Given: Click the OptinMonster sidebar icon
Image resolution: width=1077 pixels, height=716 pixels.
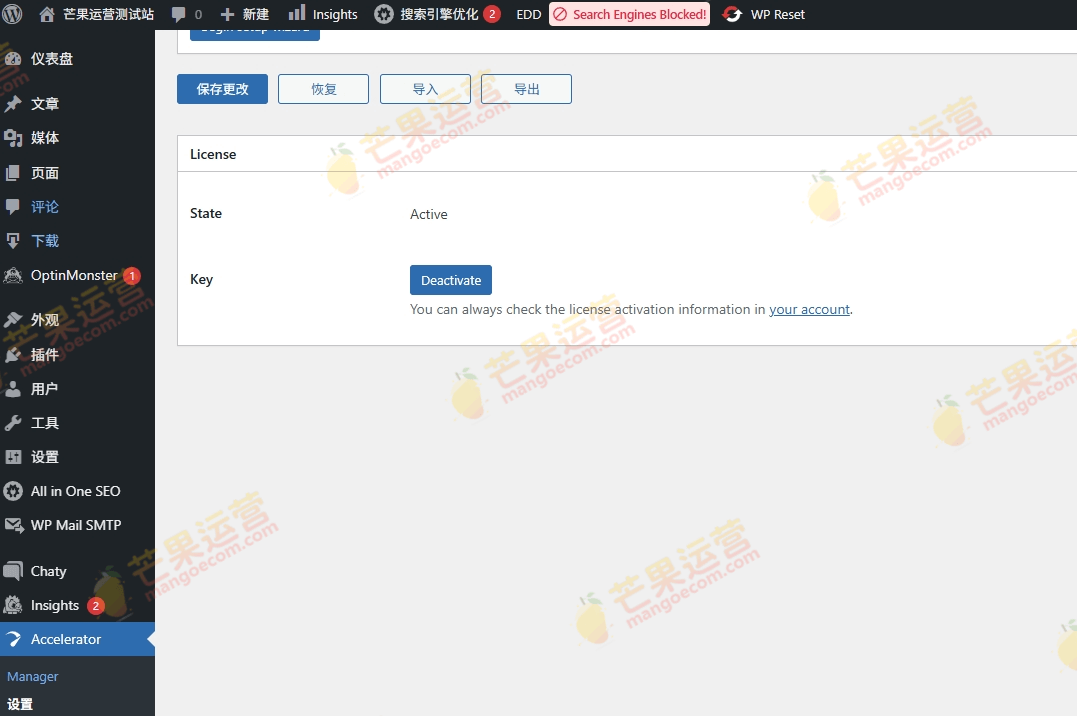Looking at the screenshot, I should pyautogui.click(x=13, y=275).
